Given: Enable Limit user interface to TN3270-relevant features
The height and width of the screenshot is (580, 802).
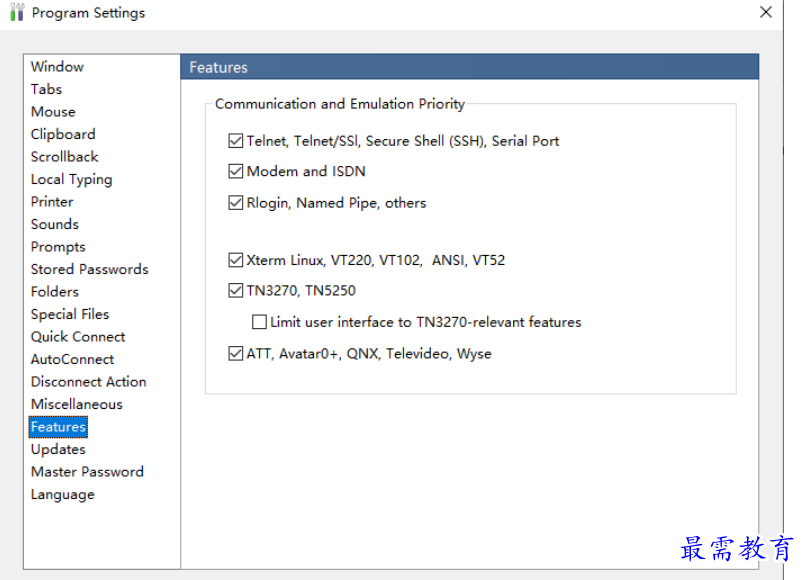Looking at the screenshot, I should pos(259,322).
